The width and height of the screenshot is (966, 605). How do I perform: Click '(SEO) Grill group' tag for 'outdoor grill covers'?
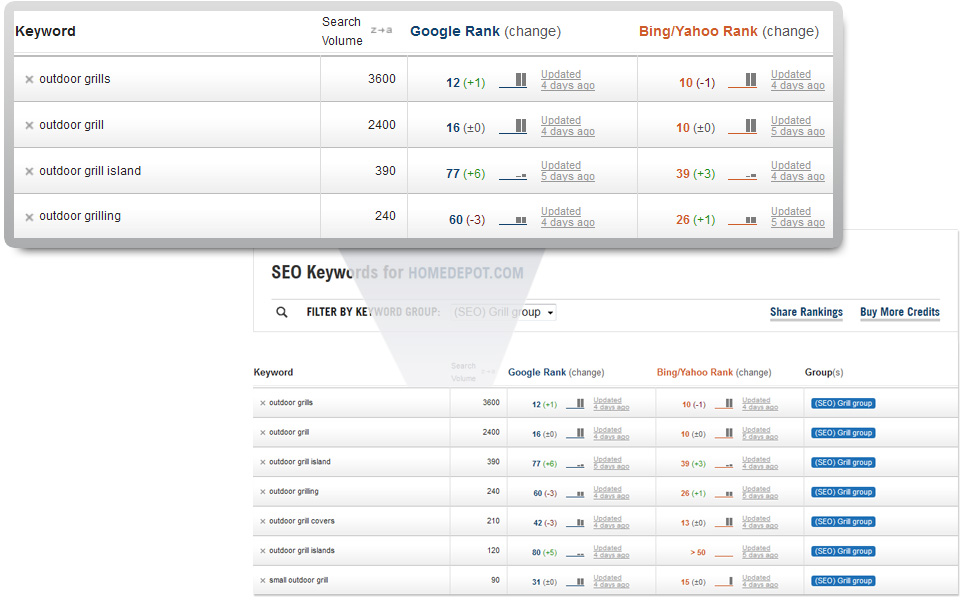coord(843,522)
